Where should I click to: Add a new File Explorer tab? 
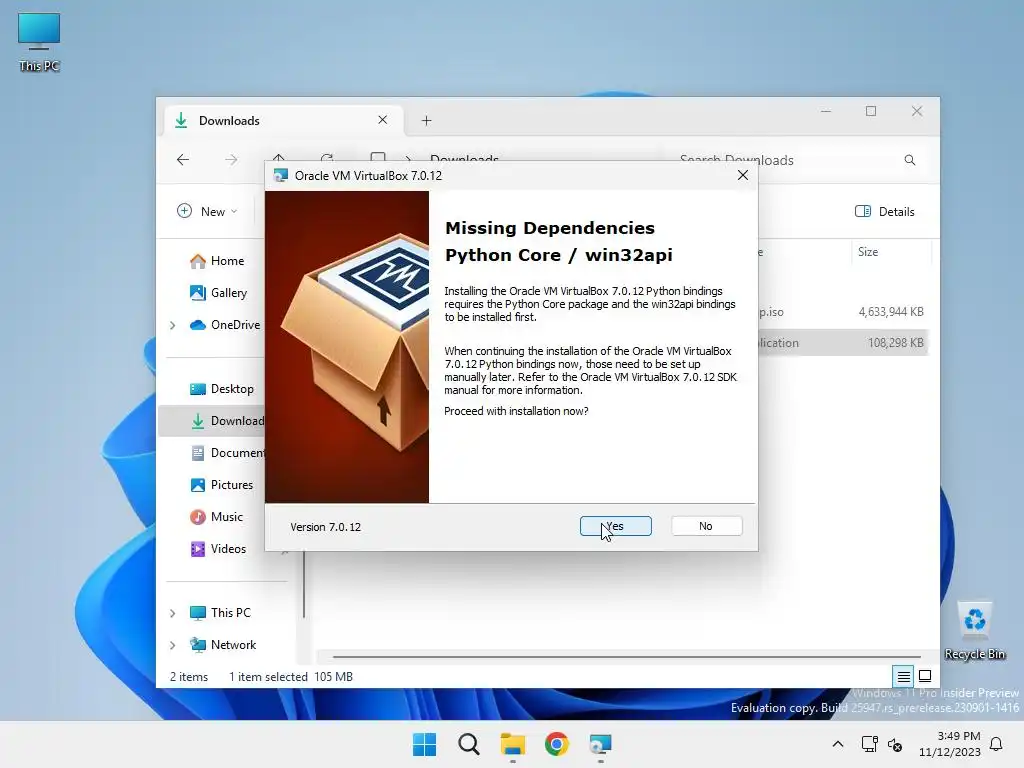[426, 120]
